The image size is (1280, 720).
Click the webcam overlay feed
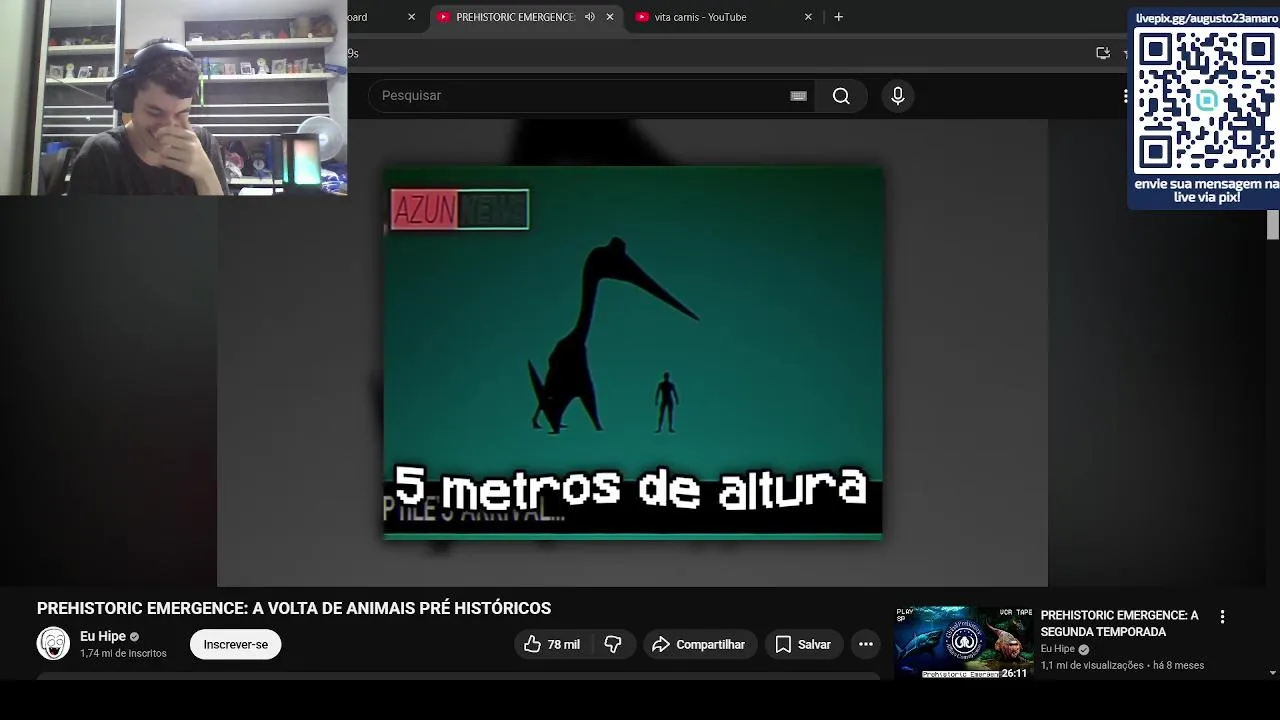(174, 97)
